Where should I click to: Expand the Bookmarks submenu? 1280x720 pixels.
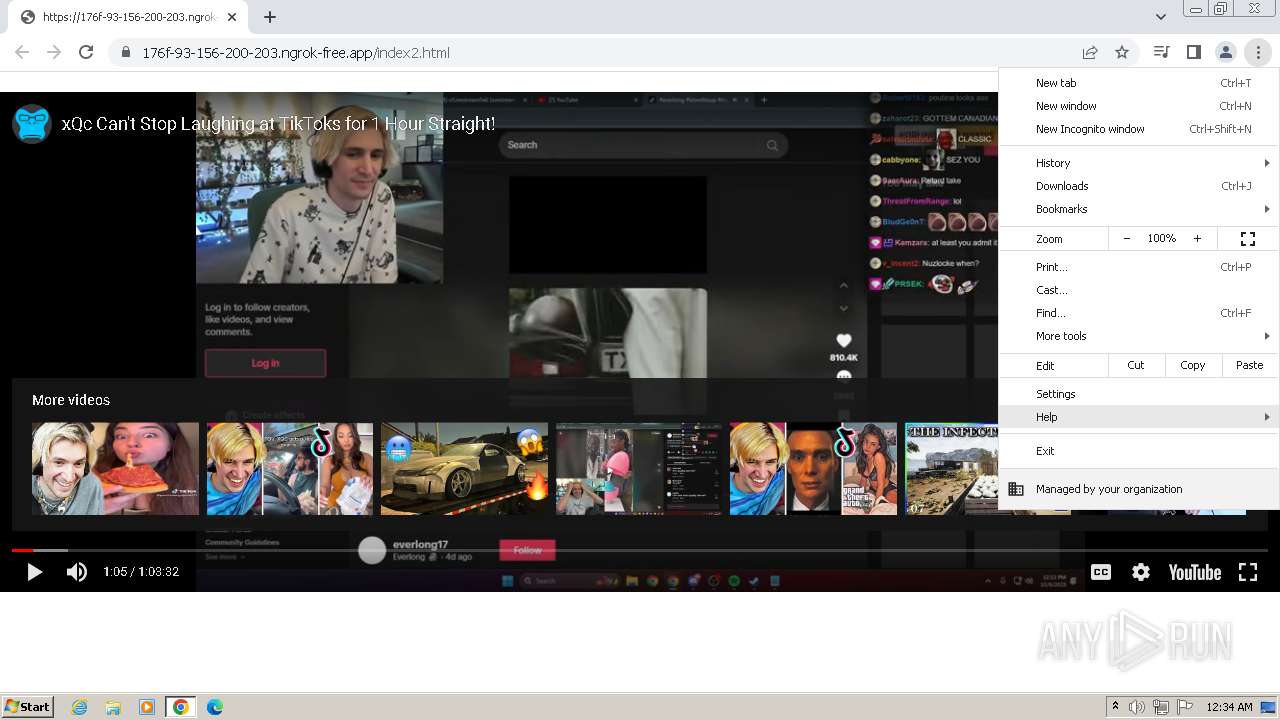1139,209
